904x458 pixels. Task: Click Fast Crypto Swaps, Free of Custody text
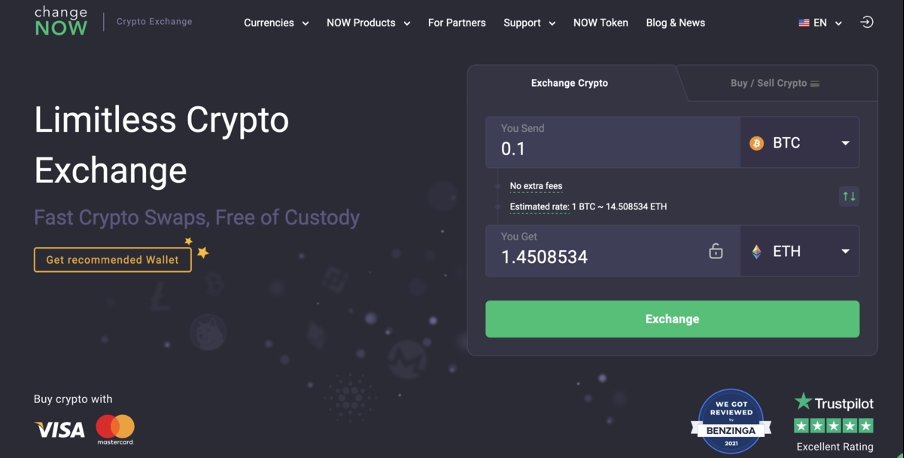(x=197, y=217)
